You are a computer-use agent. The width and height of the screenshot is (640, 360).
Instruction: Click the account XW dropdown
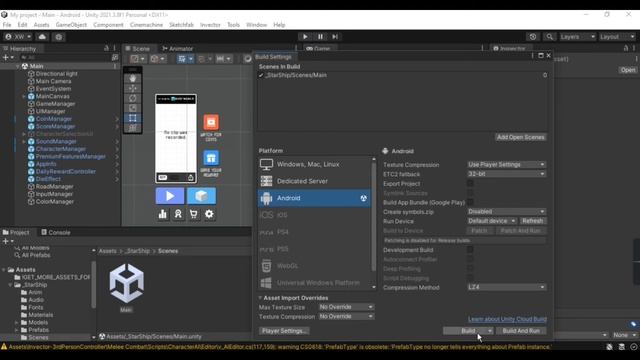[x=18, y=37]
